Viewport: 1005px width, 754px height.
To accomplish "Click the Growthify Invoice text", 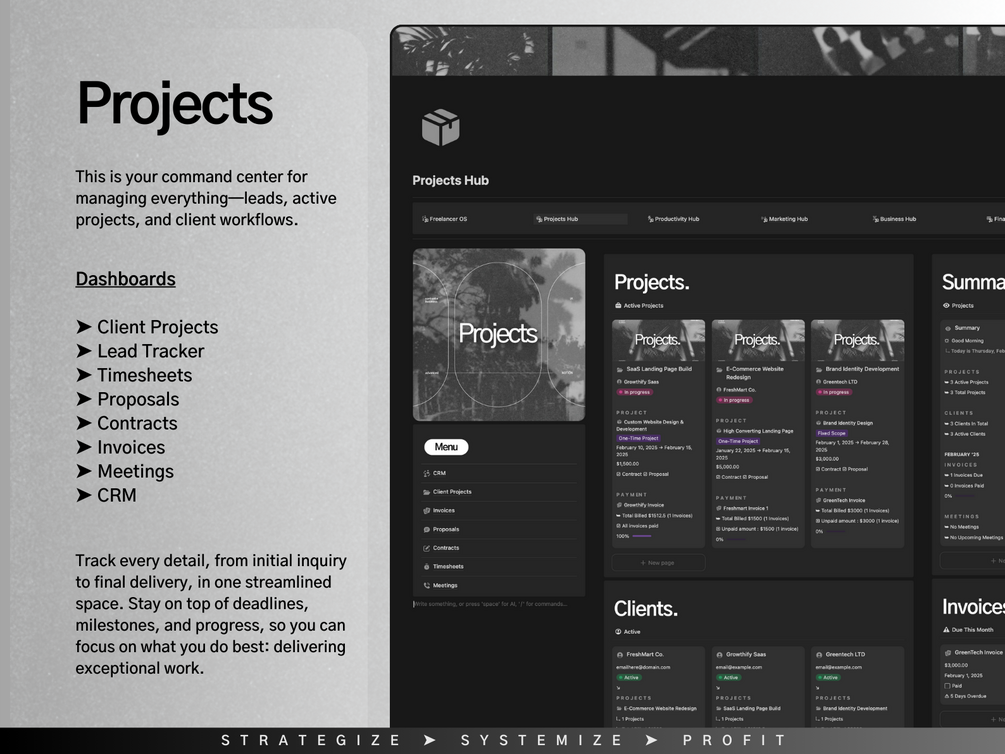I will pos(644,505).
